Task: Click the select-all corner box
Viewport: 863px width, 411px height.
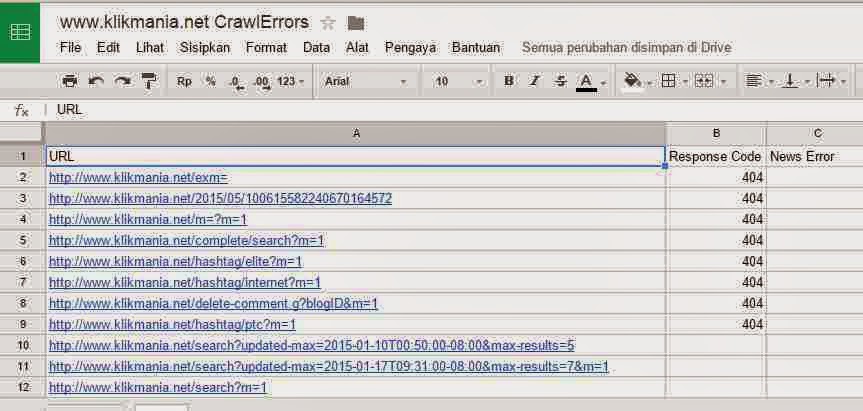Action: click(x=22, y=133)
